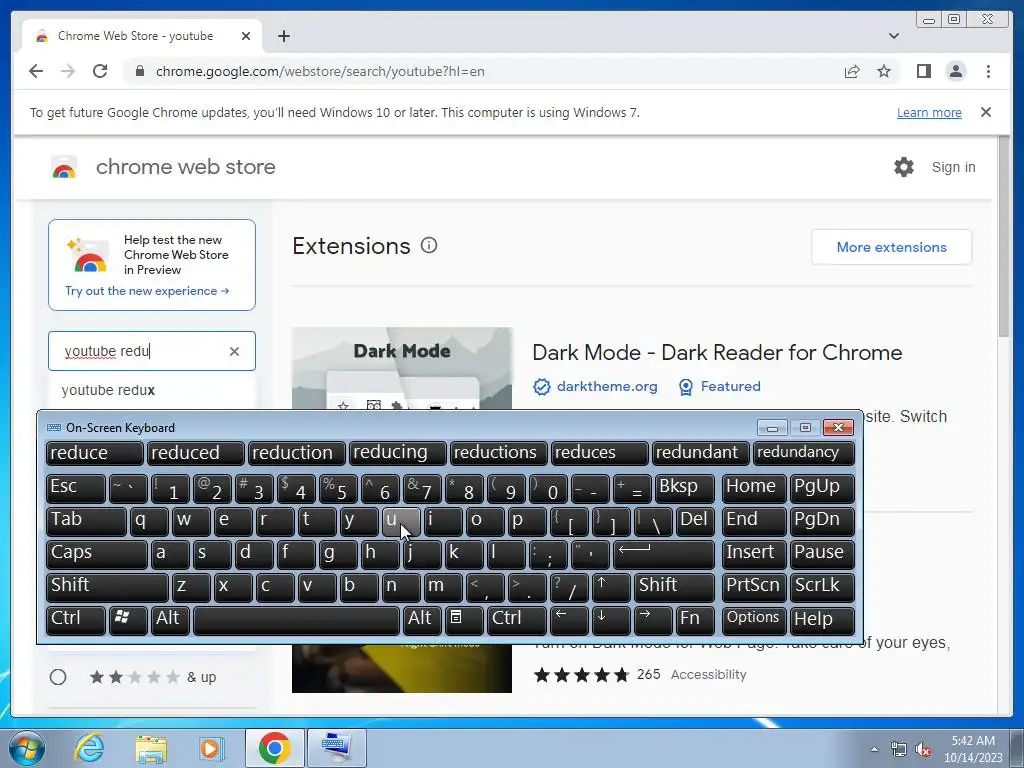
Task: Click the Bksp key on keyboard
Action: (684, 488)
